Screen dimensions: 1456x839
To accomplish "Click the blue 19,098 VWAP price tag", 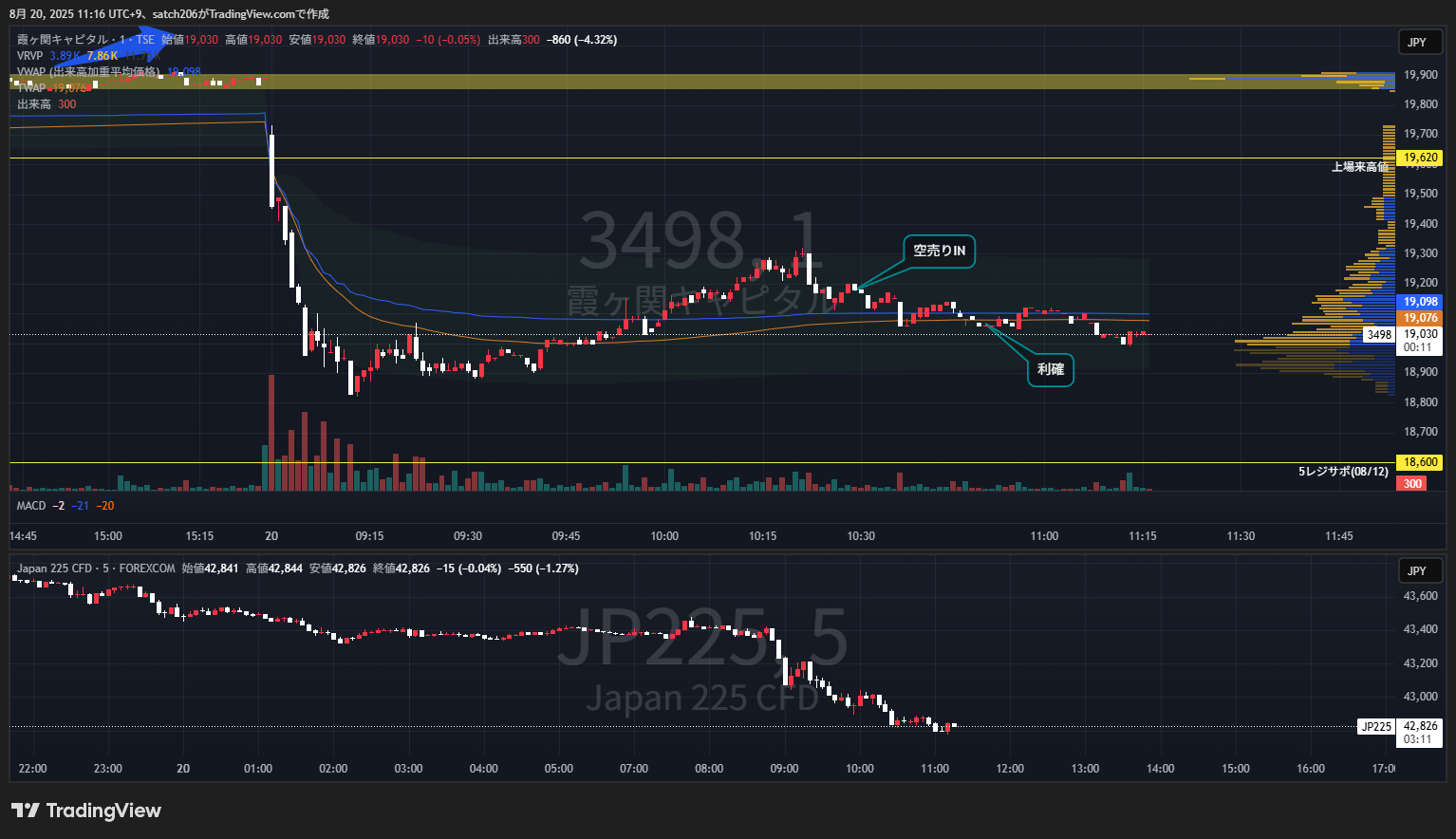I will click(1421, 302).
